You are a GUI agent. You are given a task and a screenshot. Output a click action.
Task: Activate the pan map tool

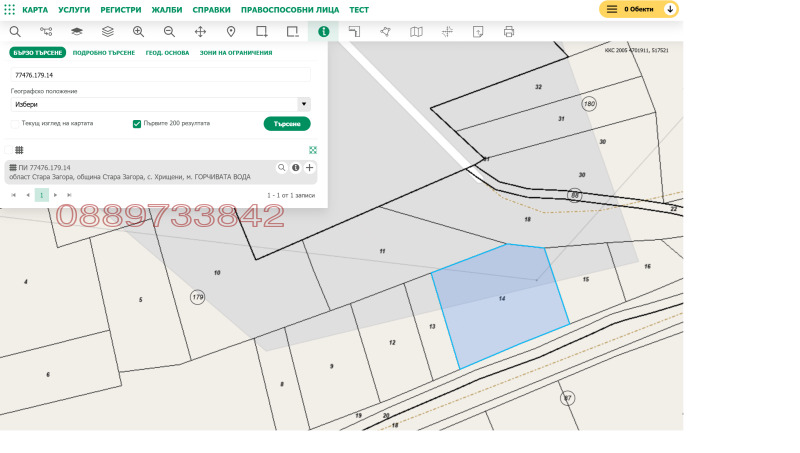point(200,32)
